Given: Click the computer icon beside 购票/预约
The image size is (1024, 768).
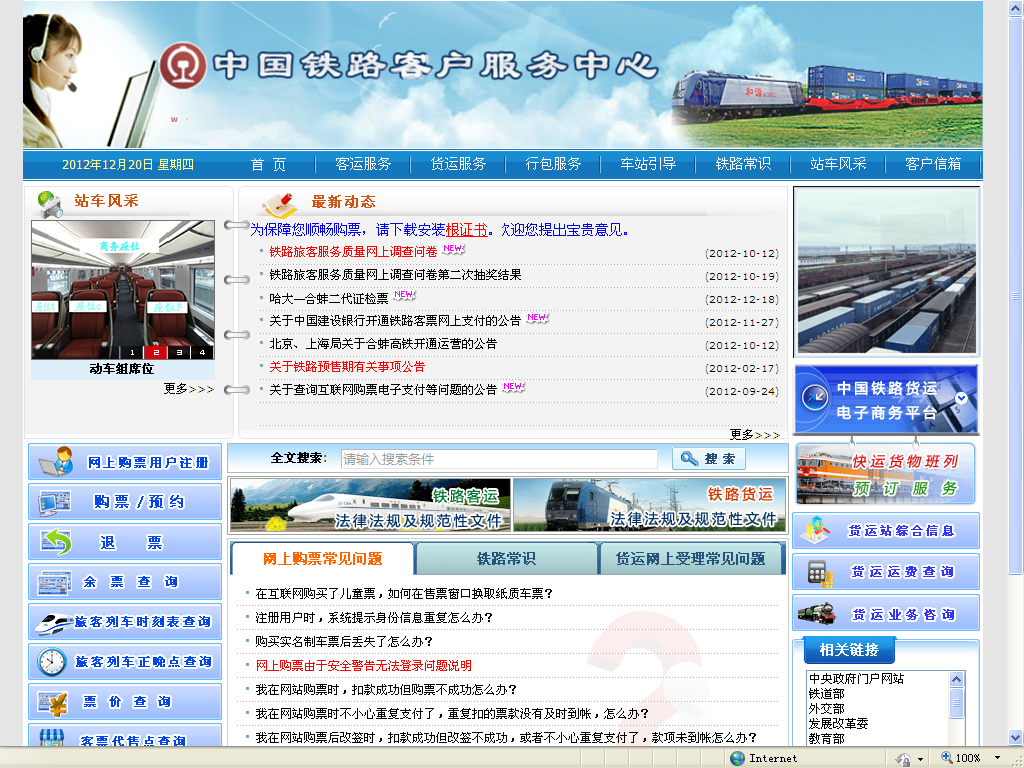Looking at the screenshot, I should 55,502.
